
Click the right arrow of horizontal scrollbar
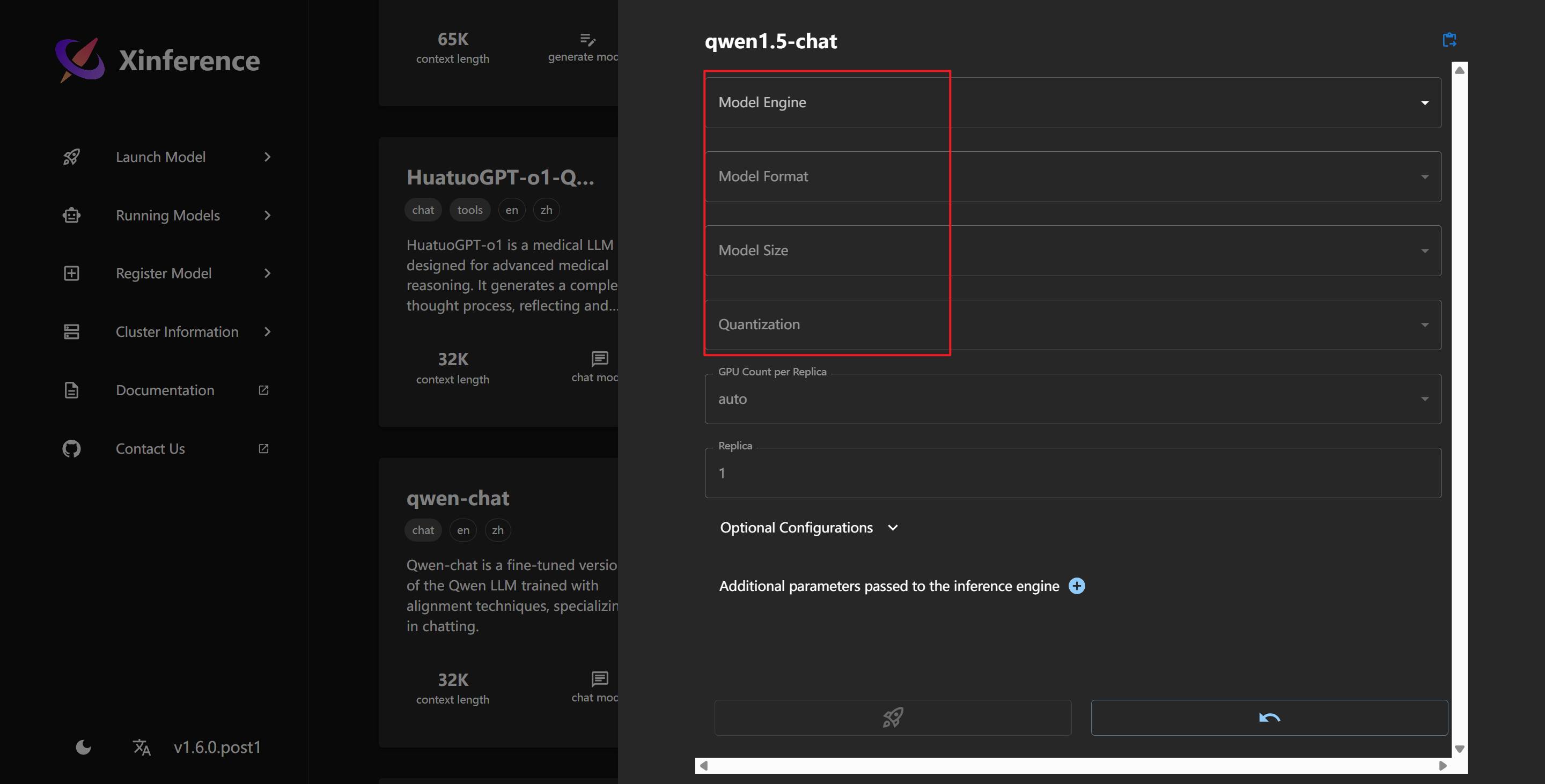click(1443, 765)
